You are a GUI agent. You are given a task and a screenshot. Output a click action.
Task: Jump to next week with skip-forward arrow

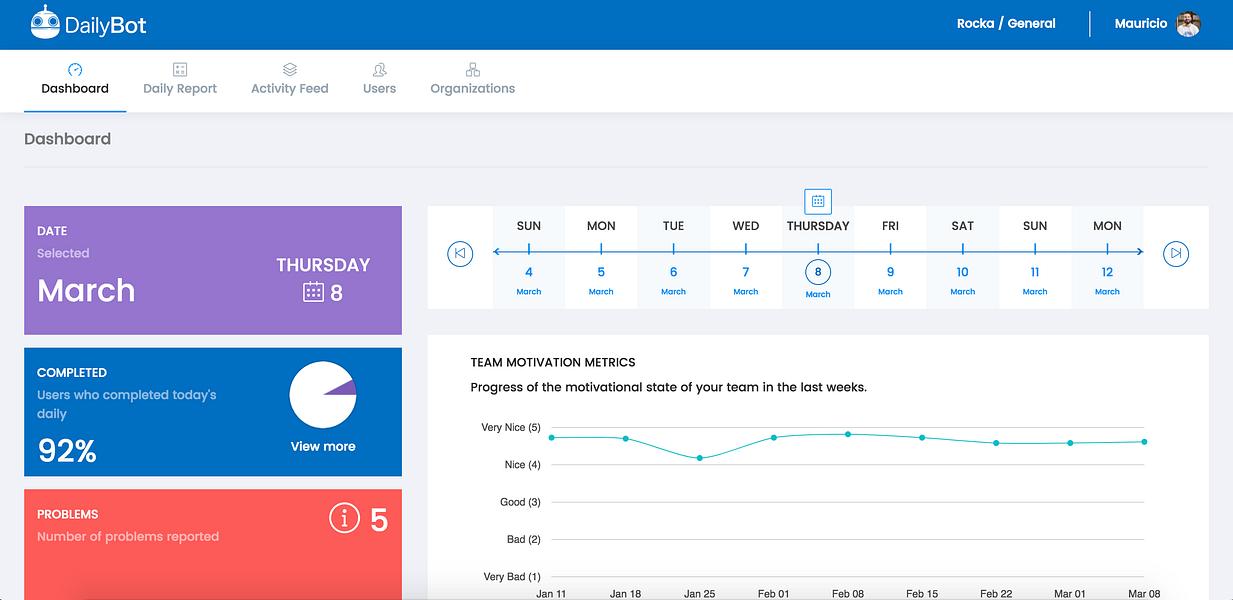[1176, 253]
